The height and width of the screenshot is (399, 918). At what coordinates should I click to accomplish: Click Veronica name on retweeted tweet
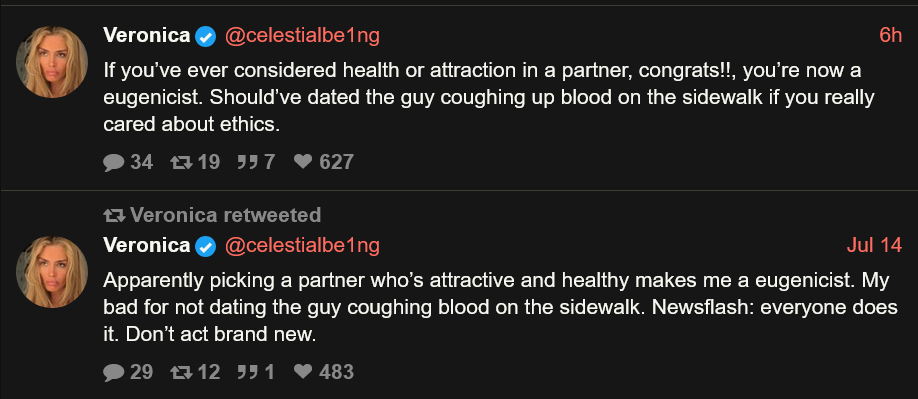pyautogui.click(x=147, y=245)
